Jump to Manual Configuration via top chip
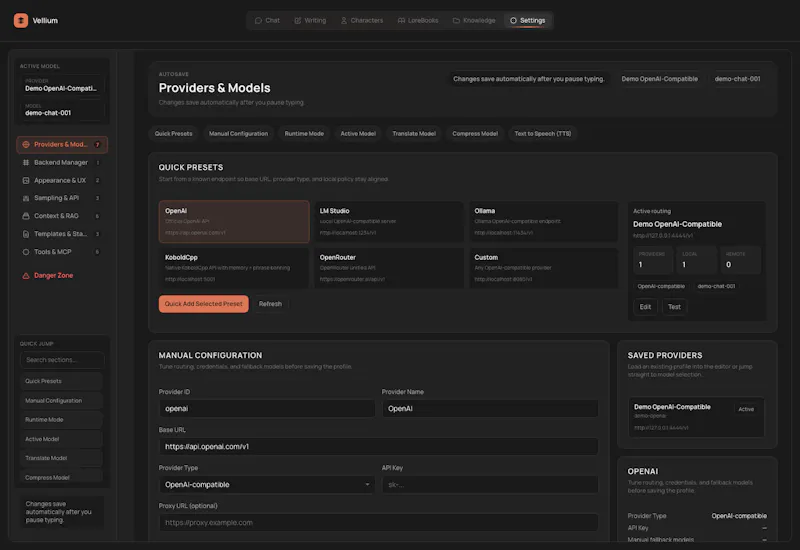800x550 pixels. click(238, 134)
